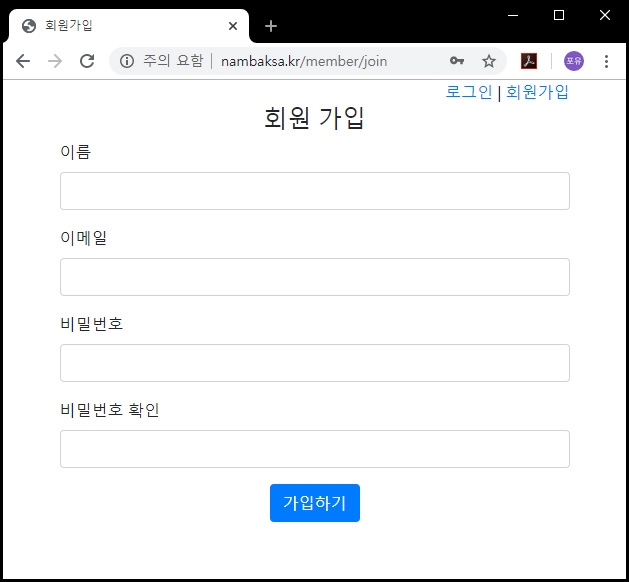
Task: Open the 회원가입 link at top right
Action: [x=537, y=92]
